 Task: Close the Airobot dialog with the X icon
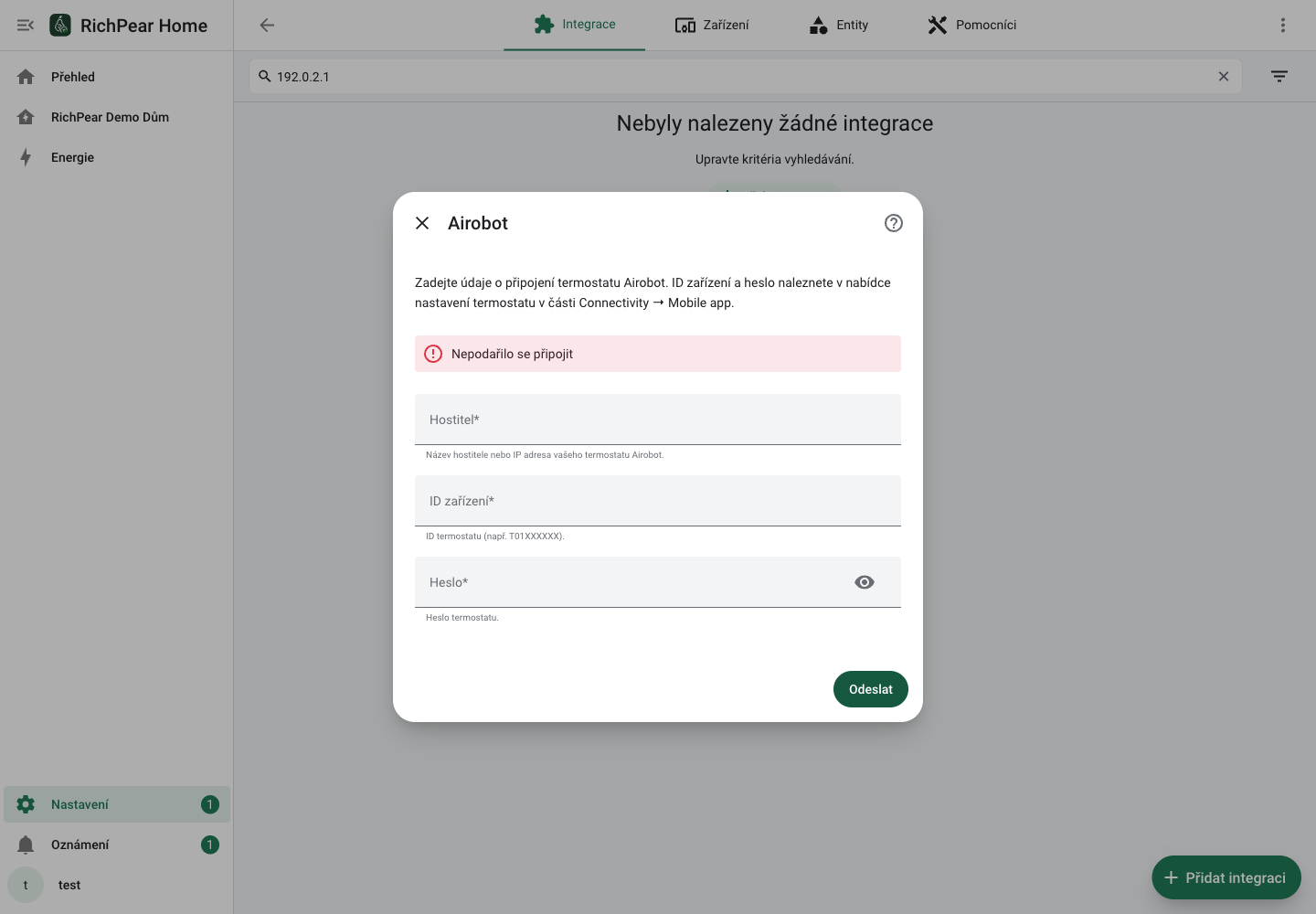click(422, 223)
